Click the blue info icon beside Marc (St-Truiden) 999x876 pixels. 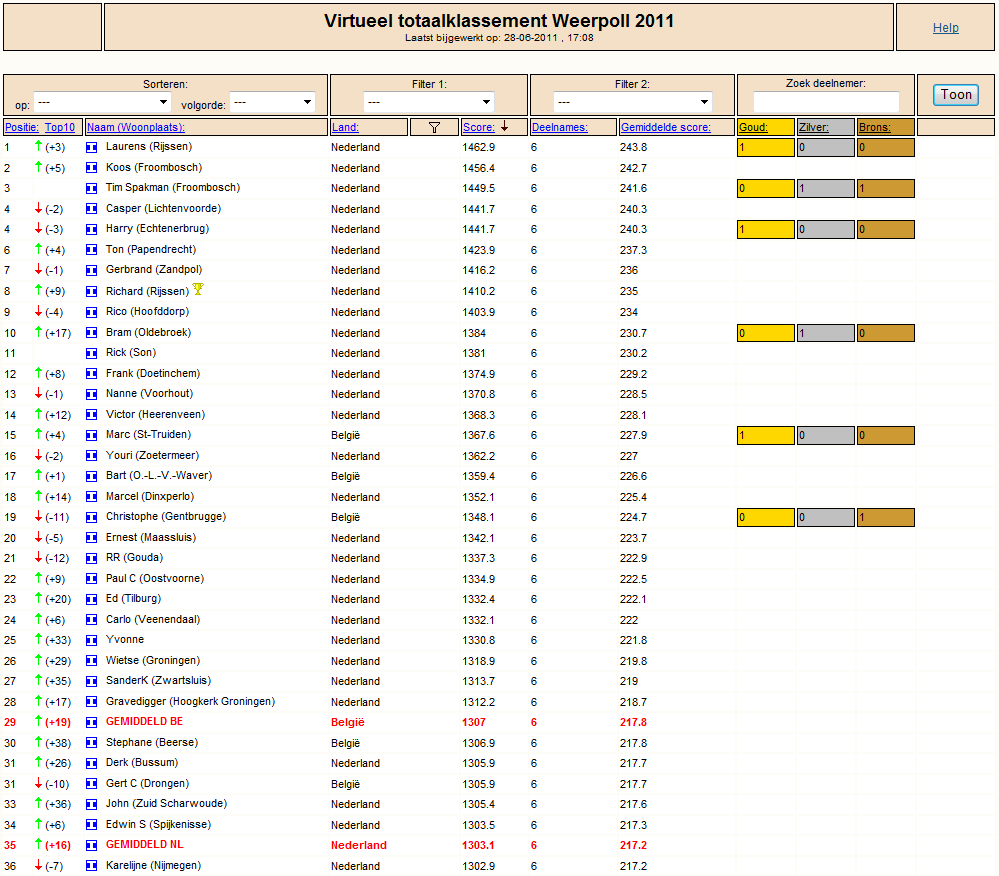point(92,435)
